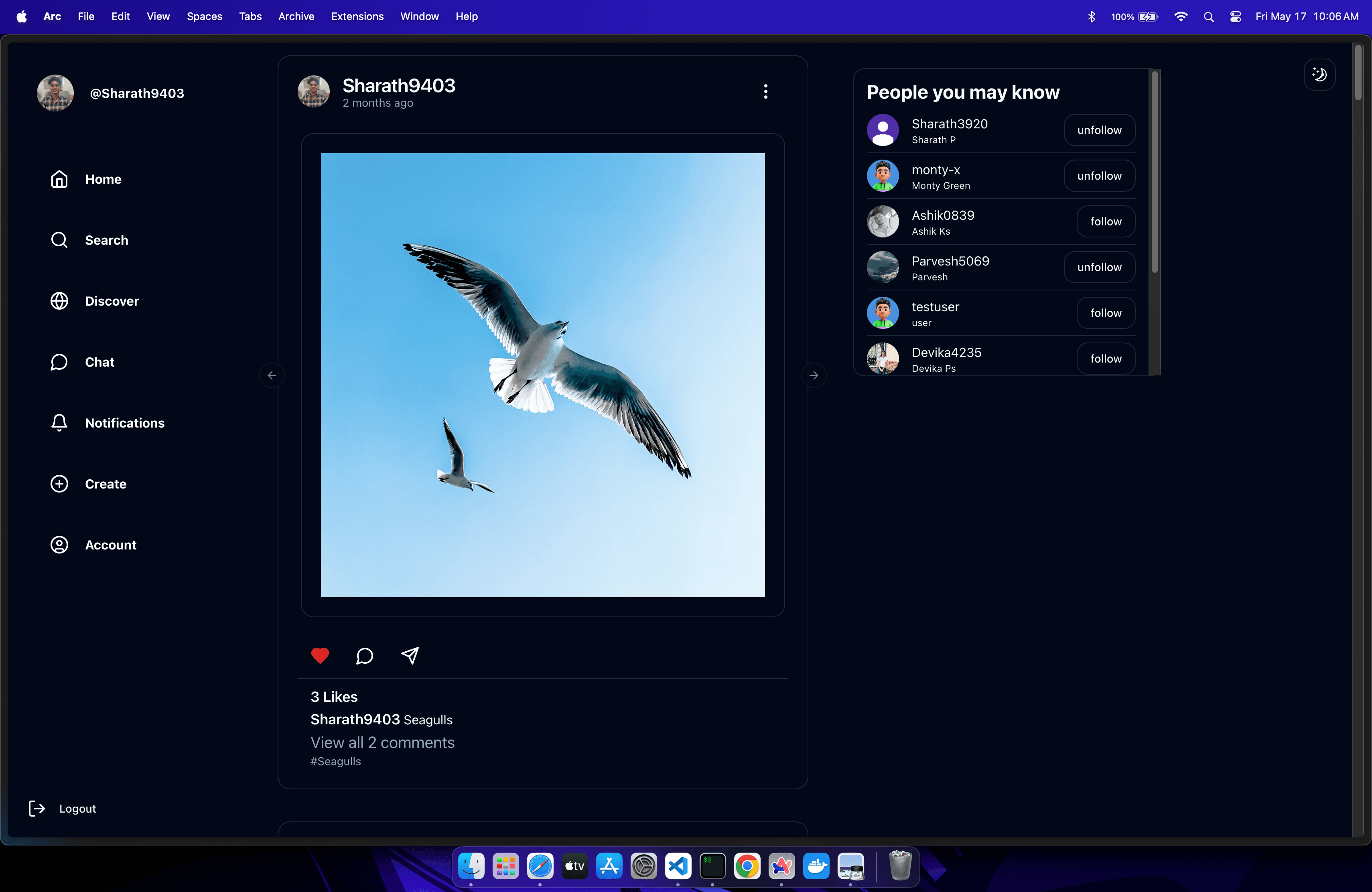Share the post via paper plane icon
Viewport: 1372px width, 892px height.
[x=410, y=656]
